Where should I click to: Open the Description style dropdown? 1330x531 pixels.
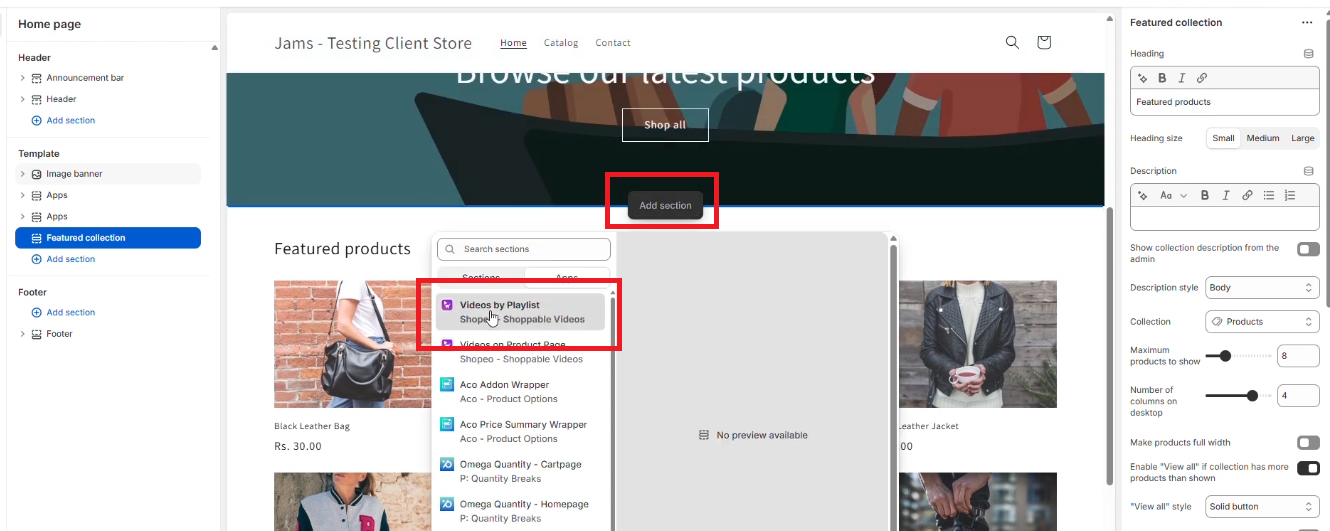tap(1262, 288)
